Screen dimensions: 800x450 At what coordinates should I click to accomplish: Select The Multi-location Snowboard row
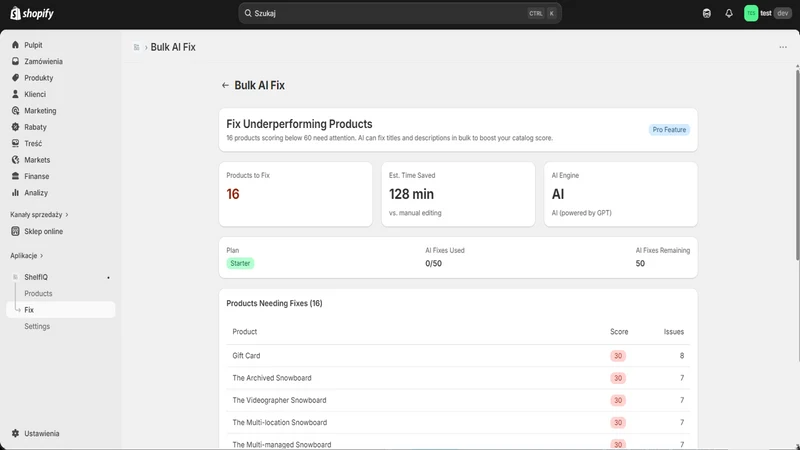click(x=458, y=422)
